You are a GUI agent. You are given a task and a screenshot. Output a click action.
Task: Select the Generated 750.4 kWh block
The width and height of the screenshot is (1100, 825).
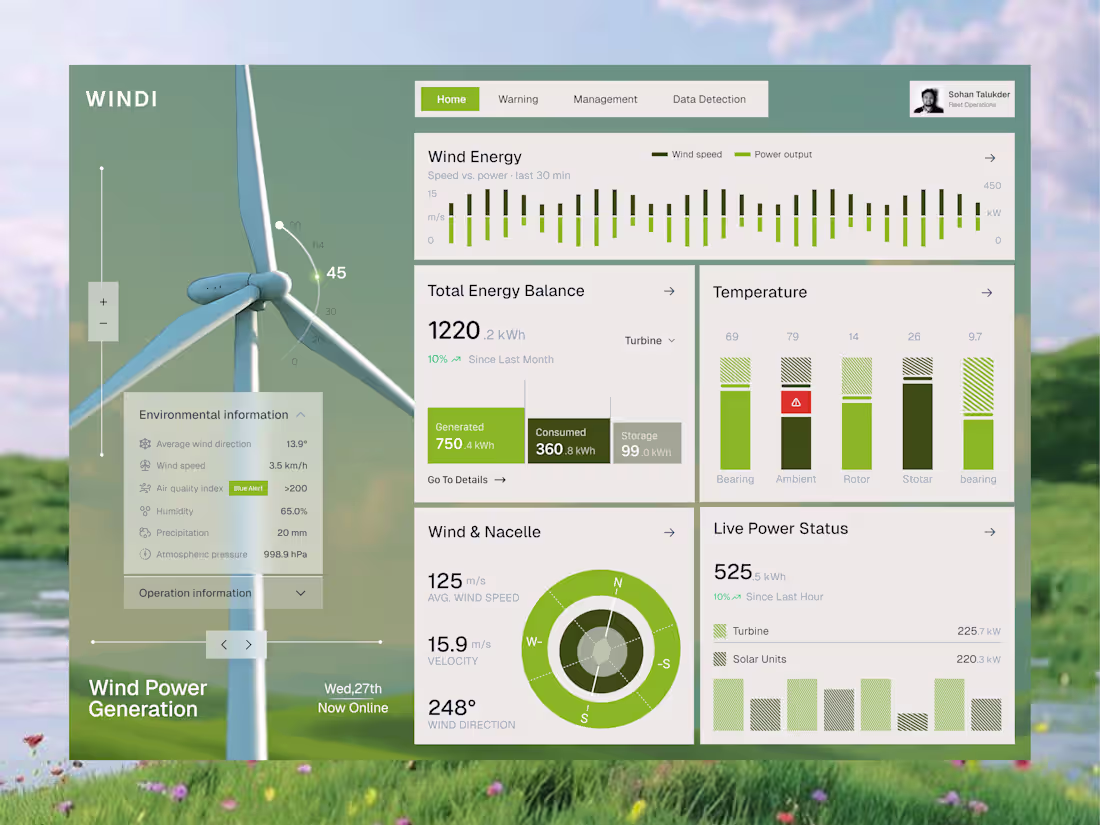[476, 436]
